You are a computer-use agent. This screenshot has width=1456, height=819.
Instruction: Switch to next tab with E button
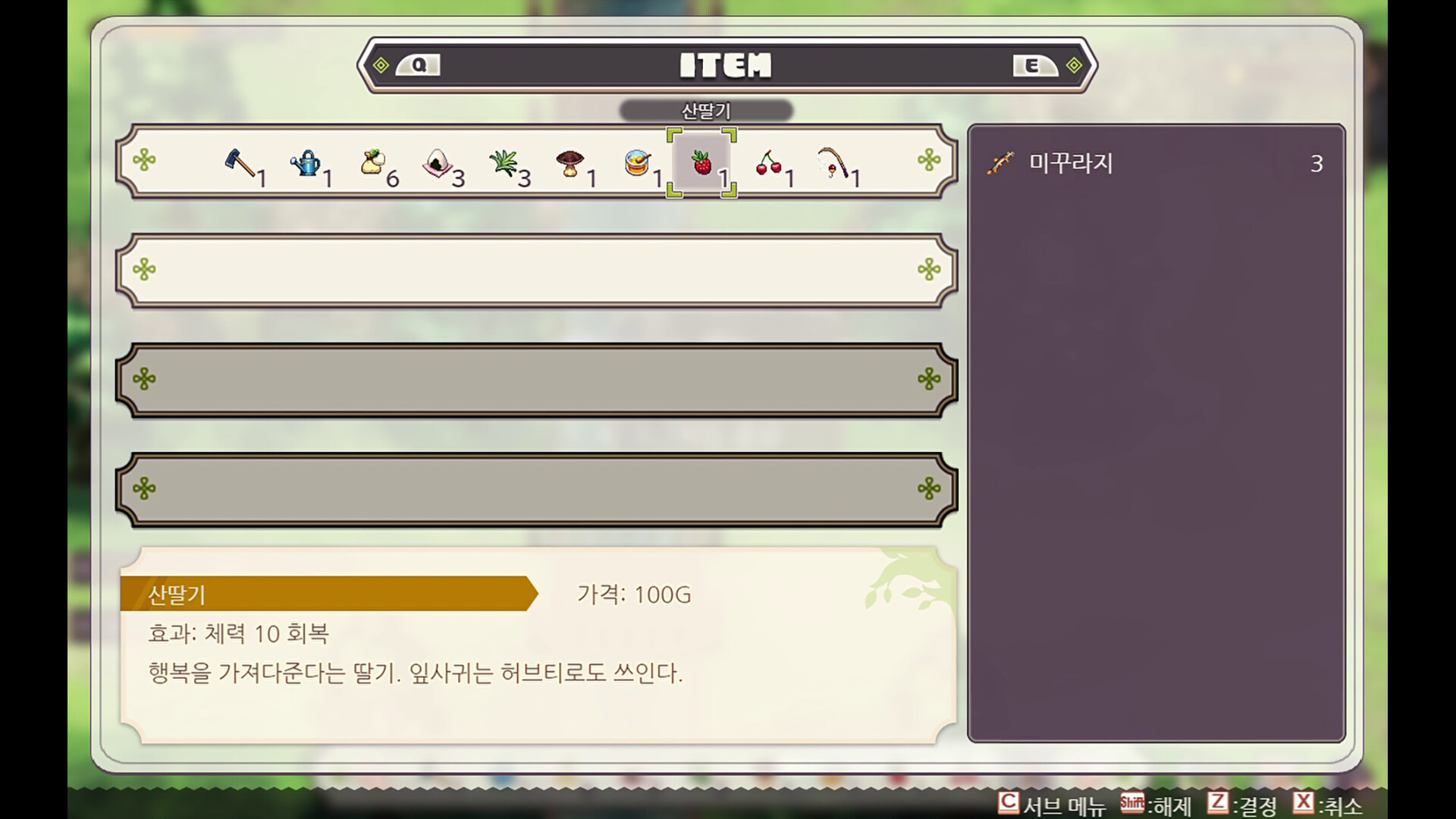click(1035, 65)
